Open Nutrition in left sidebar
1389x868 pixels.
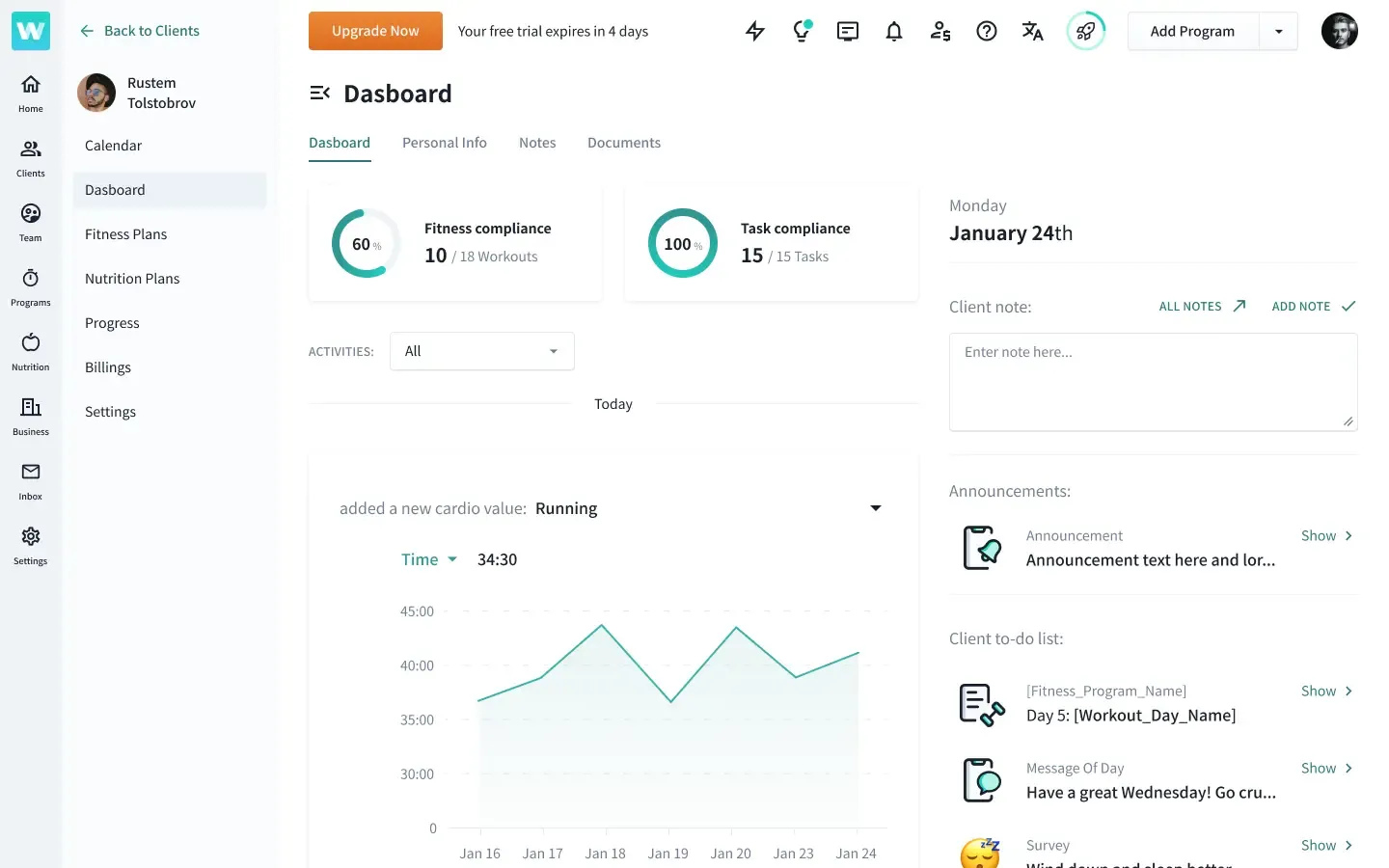click(x=31, y=351)
